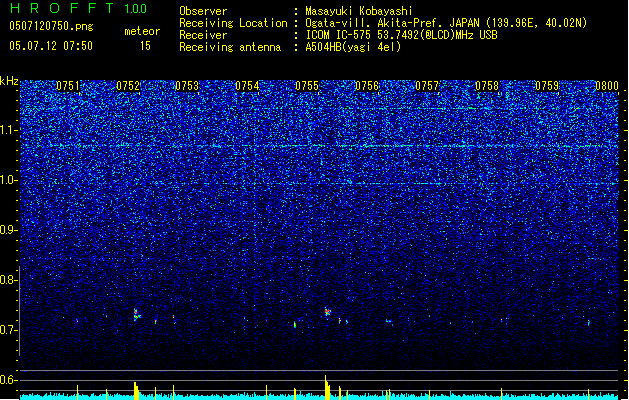
Task: Click the 0757 time marker
Action: point(427,86)
